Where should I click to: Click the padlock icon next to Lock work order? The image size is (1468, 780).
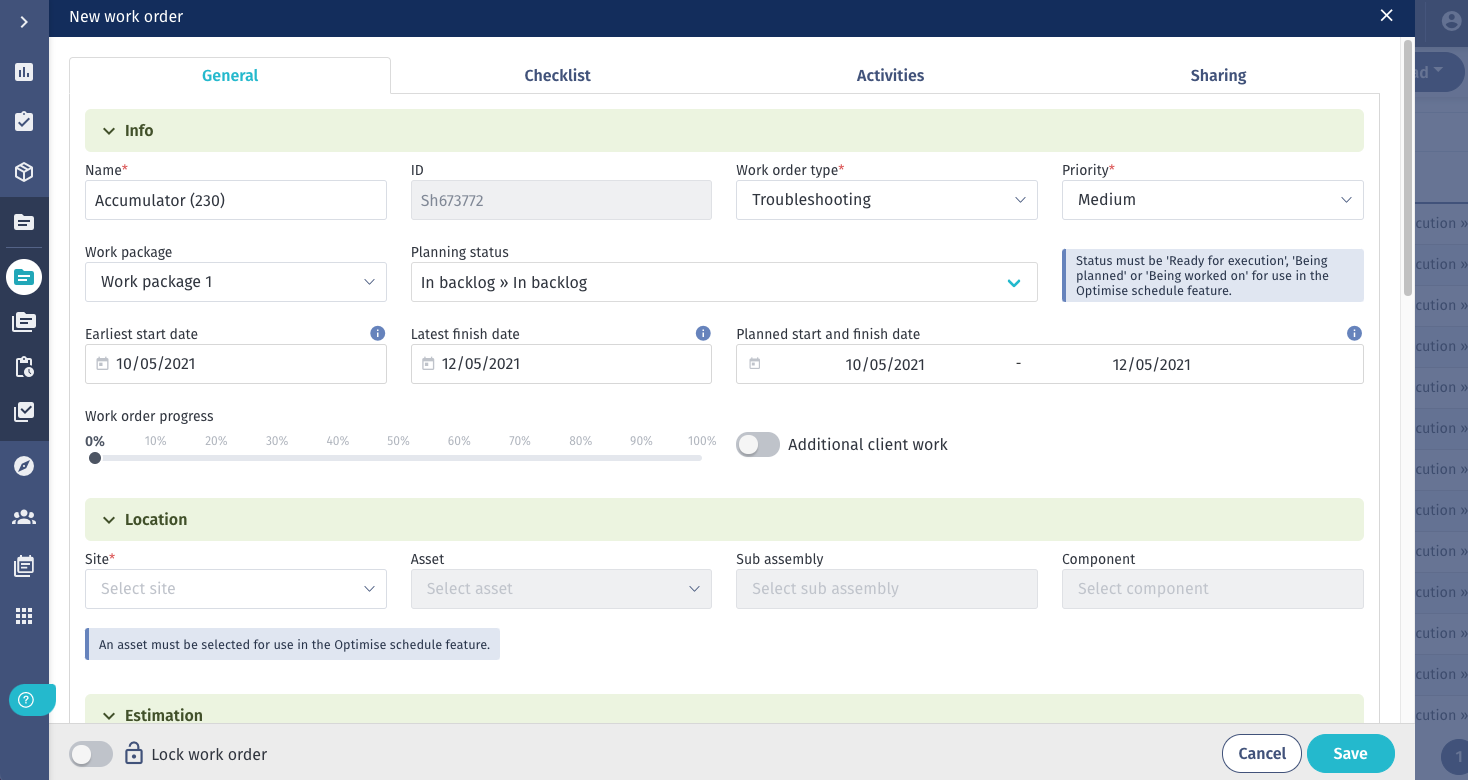click(134, 753)
